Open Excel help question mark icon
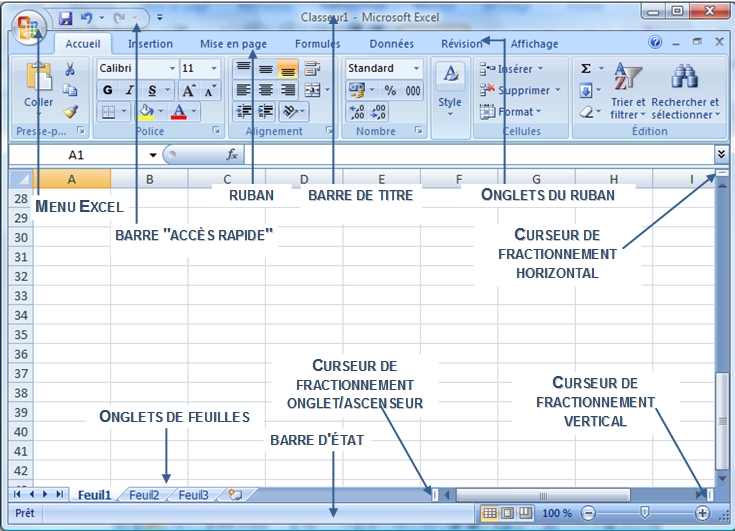735x531 pixels. (655, 43)
